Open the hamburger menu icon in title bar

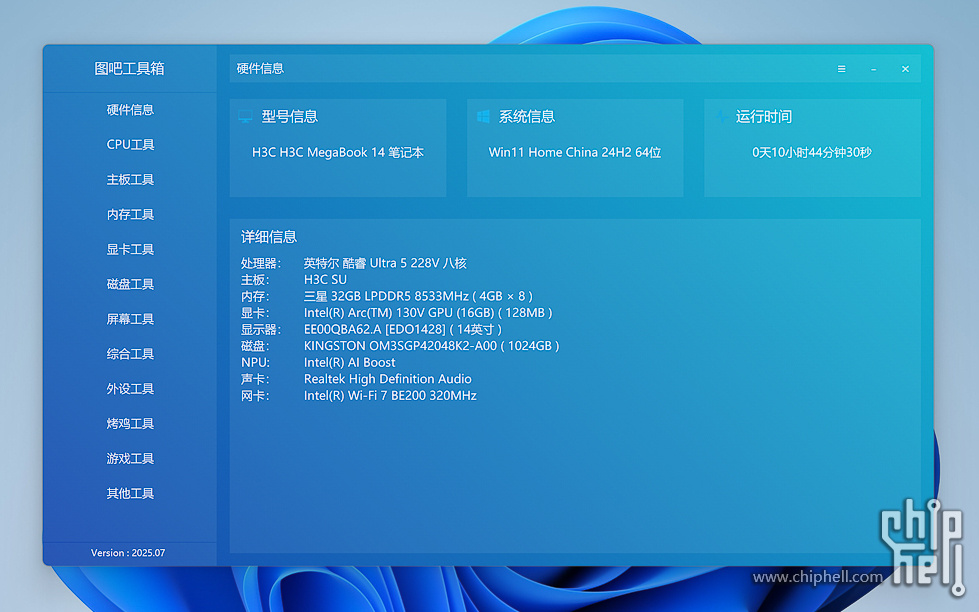coord(842,69)
